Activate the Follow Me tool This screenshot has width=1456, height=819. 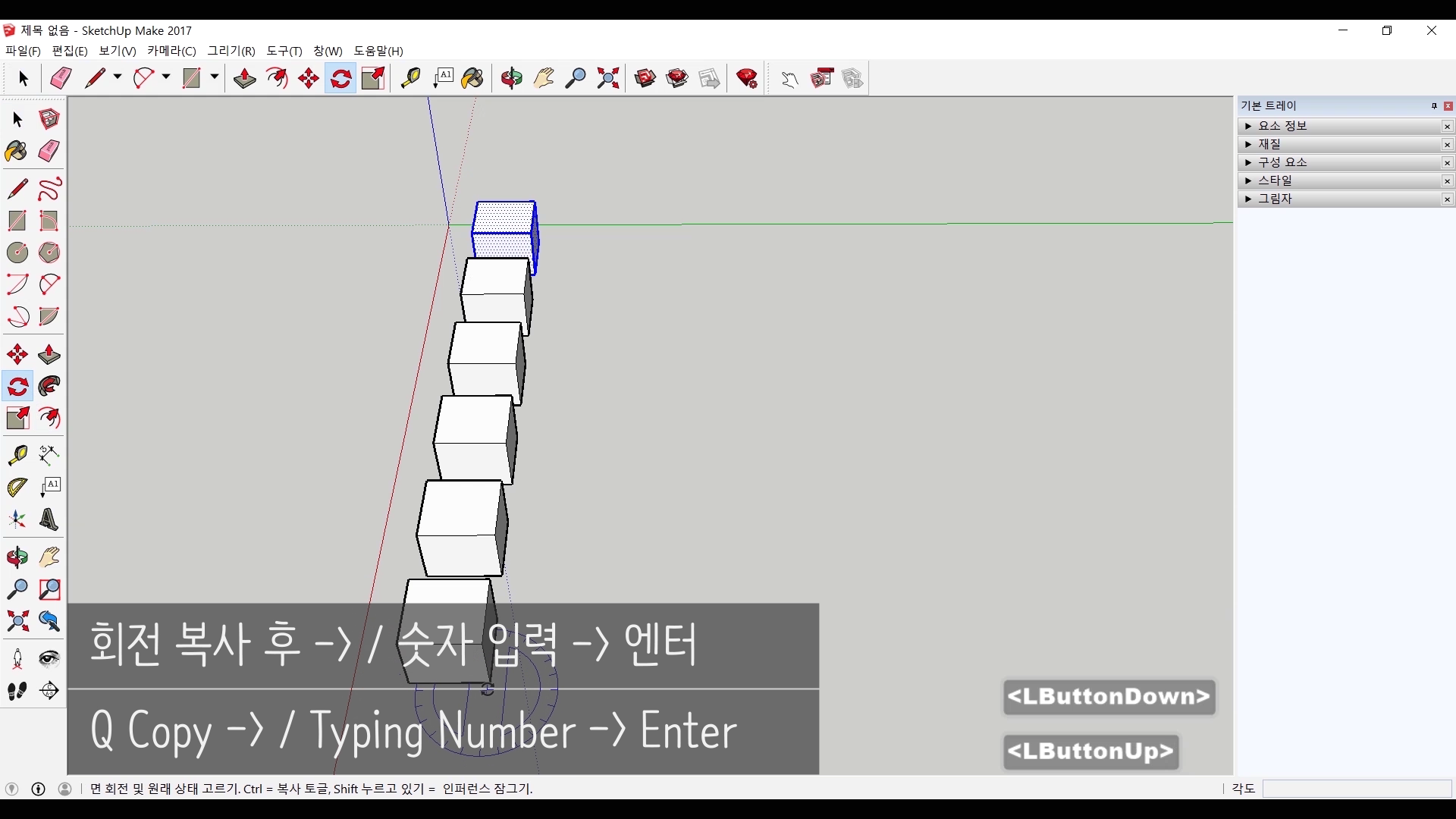pyautogui.click(x=49, y=387)
